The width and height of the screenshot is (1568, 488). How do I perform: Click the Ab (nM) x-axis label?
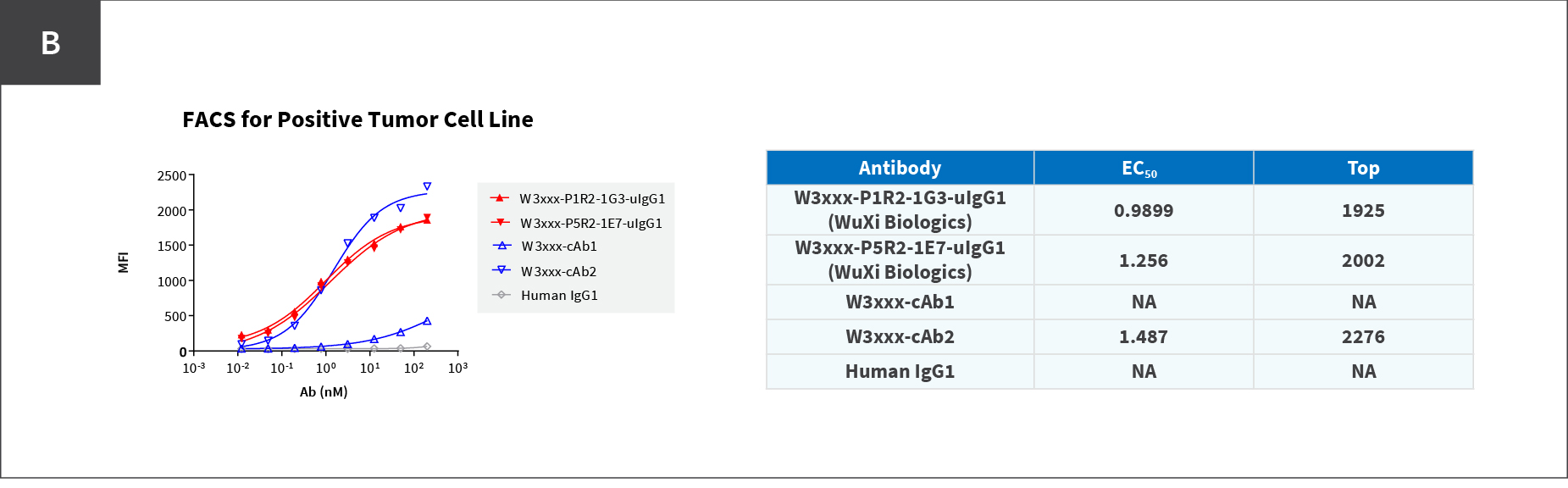click(324, 391)
